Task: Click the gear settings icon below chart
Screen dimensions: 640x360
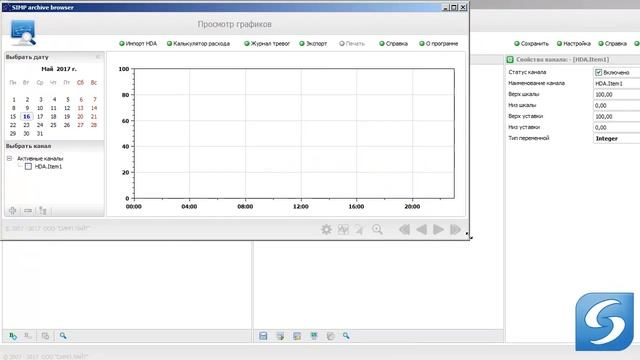Action: (x=326, y=229)
